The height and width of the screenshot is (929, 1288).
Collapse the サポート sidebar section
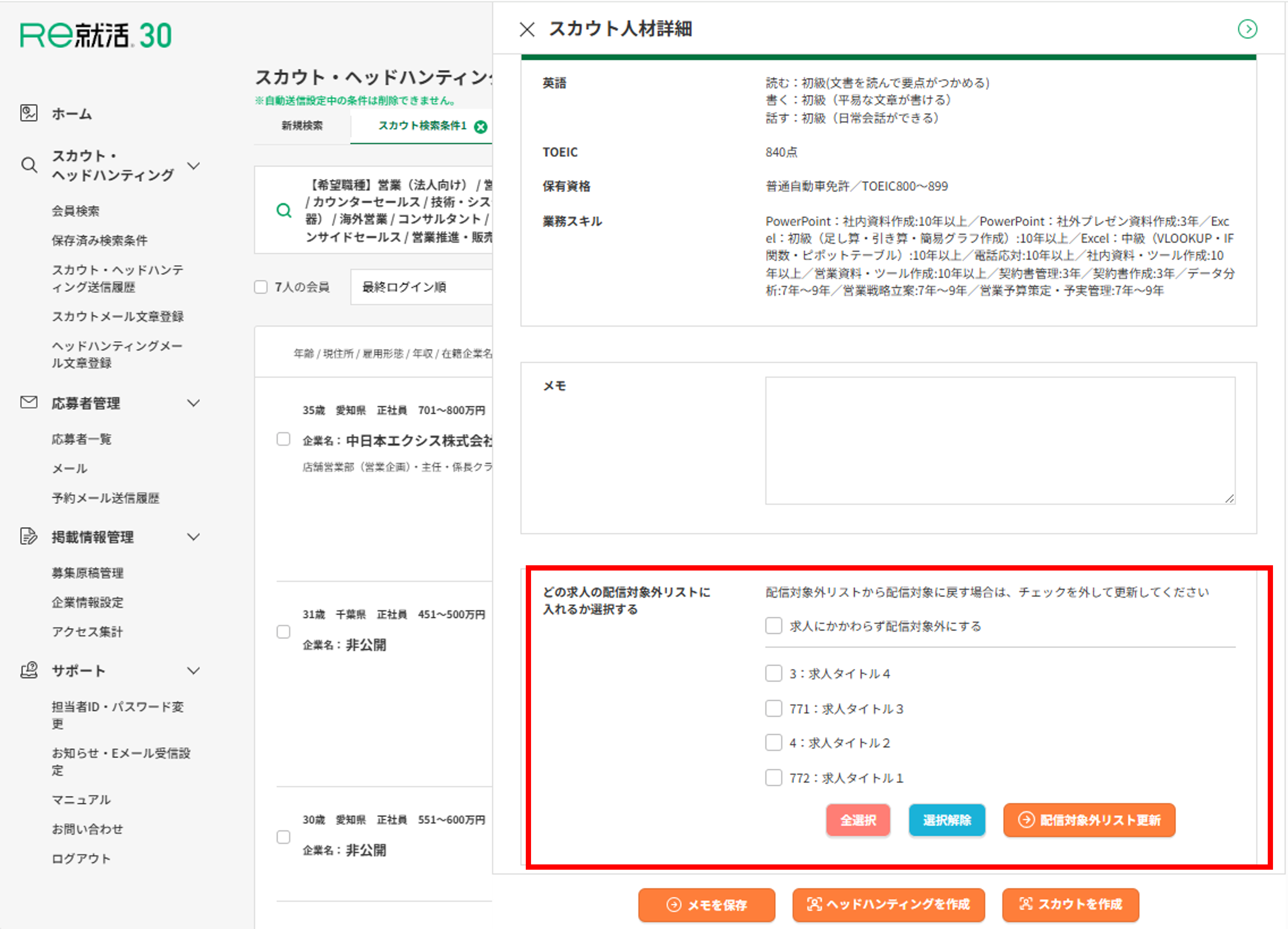pos(194,671)
